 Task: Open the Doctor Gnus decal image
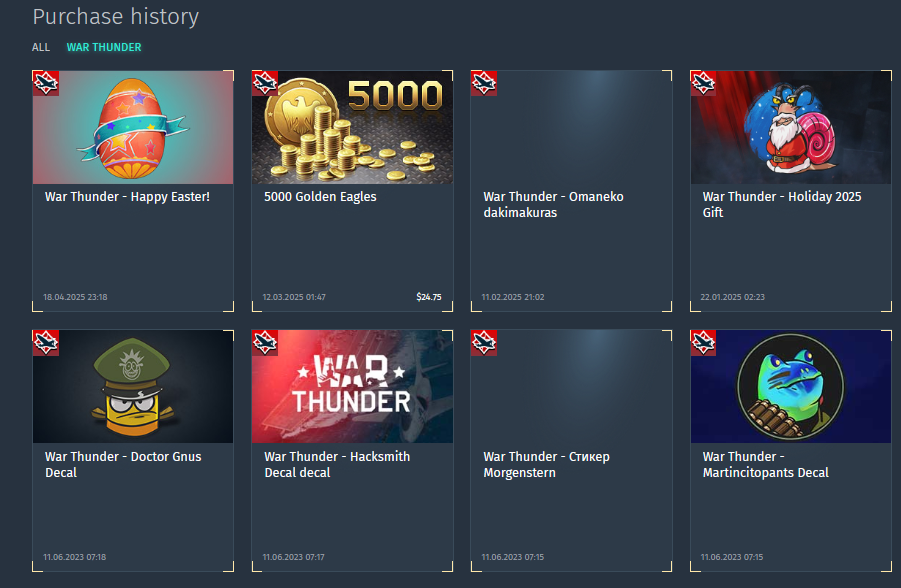tap(133, 386)
